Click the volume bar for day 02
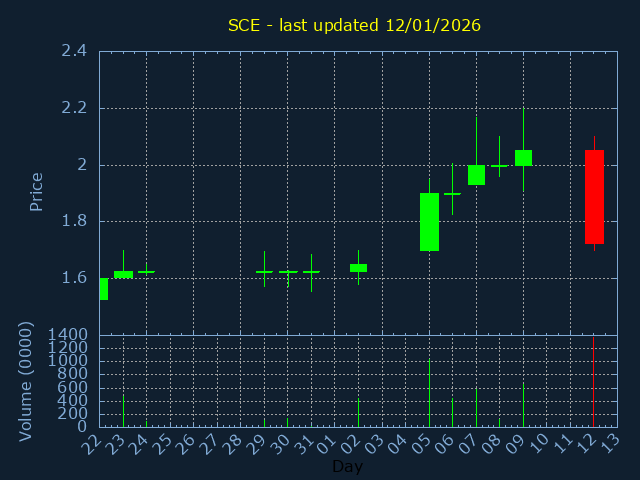This screenshot has height=480, width=640. tap(358, 412)
